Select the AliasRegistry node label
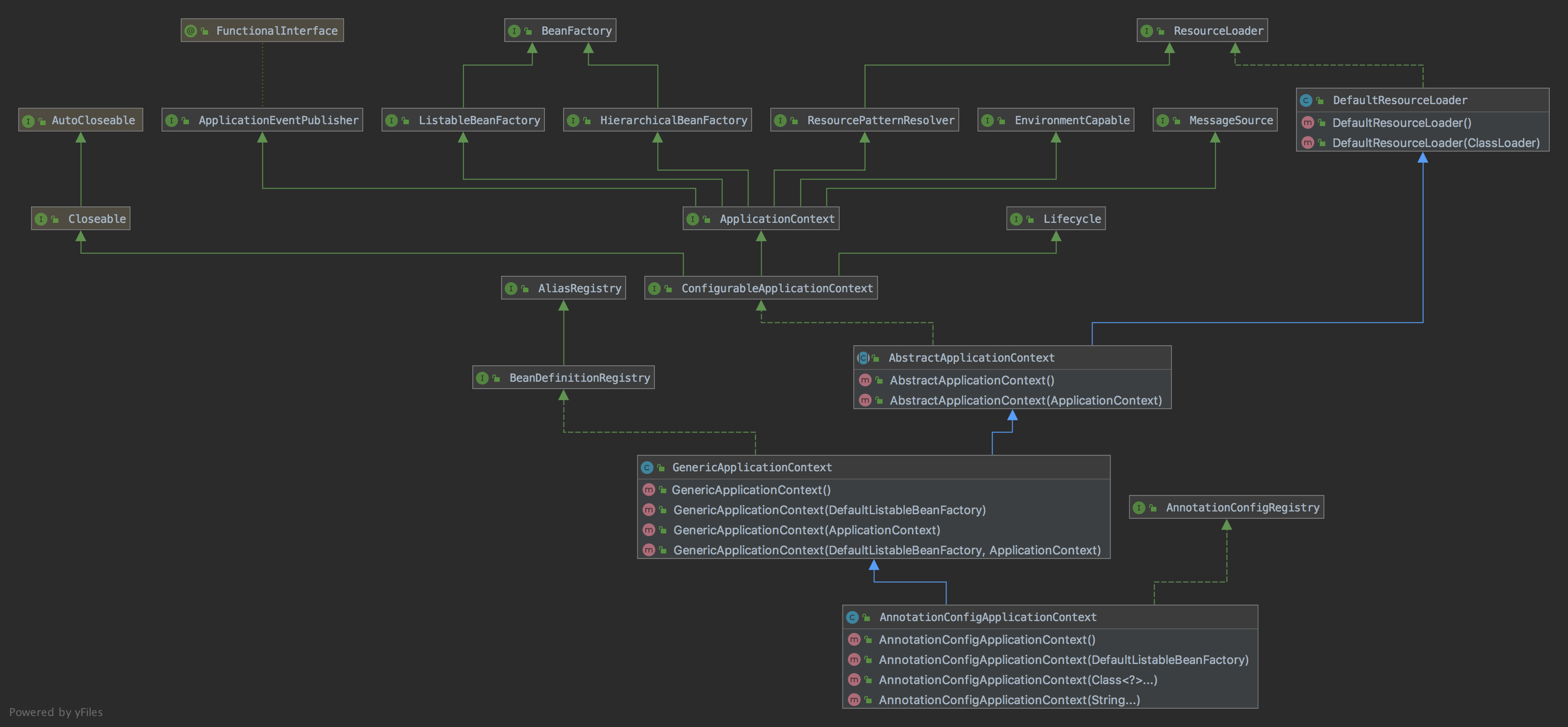The image size is (1568, 727). (580, 289)
